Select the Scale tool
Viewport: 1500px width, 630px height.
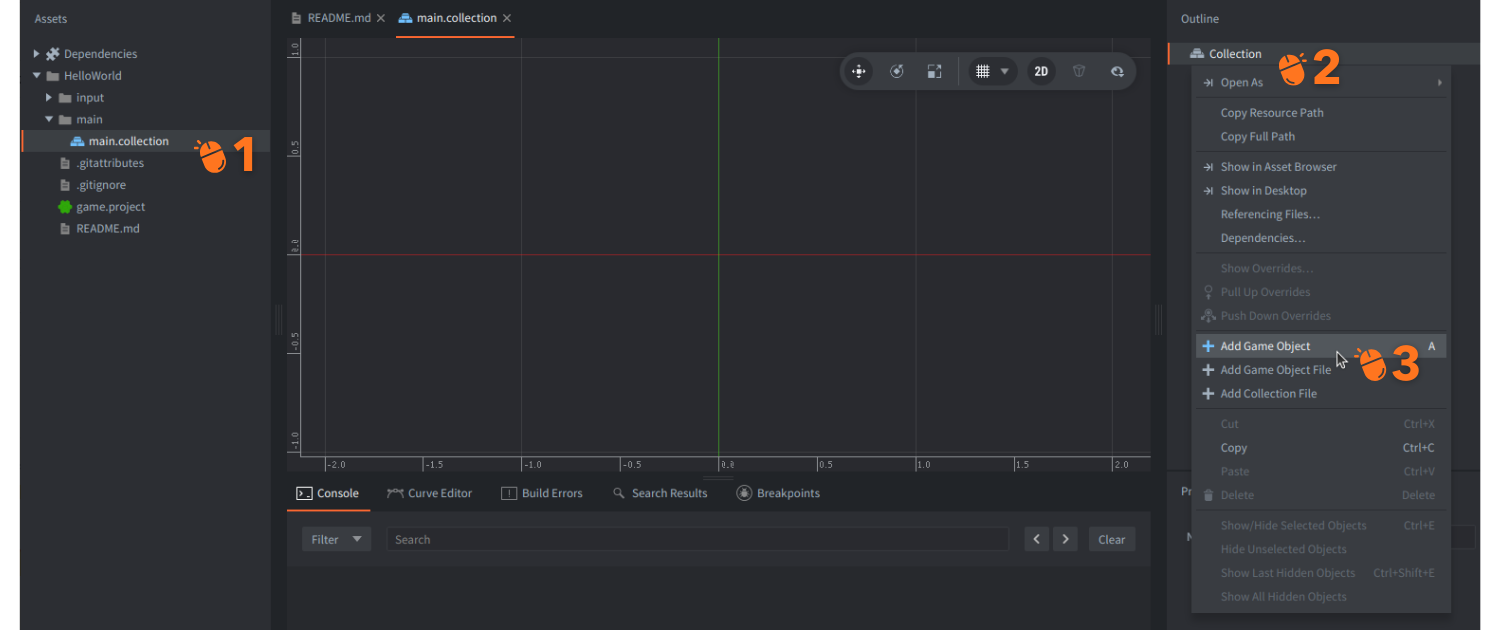[934, 71]
